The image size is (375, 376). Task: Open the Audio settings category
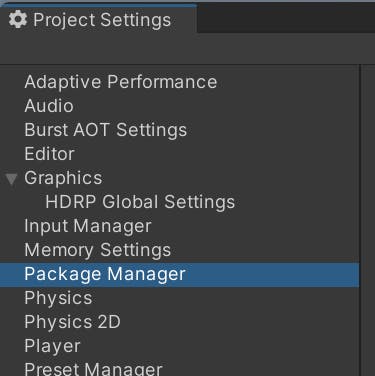49,106
